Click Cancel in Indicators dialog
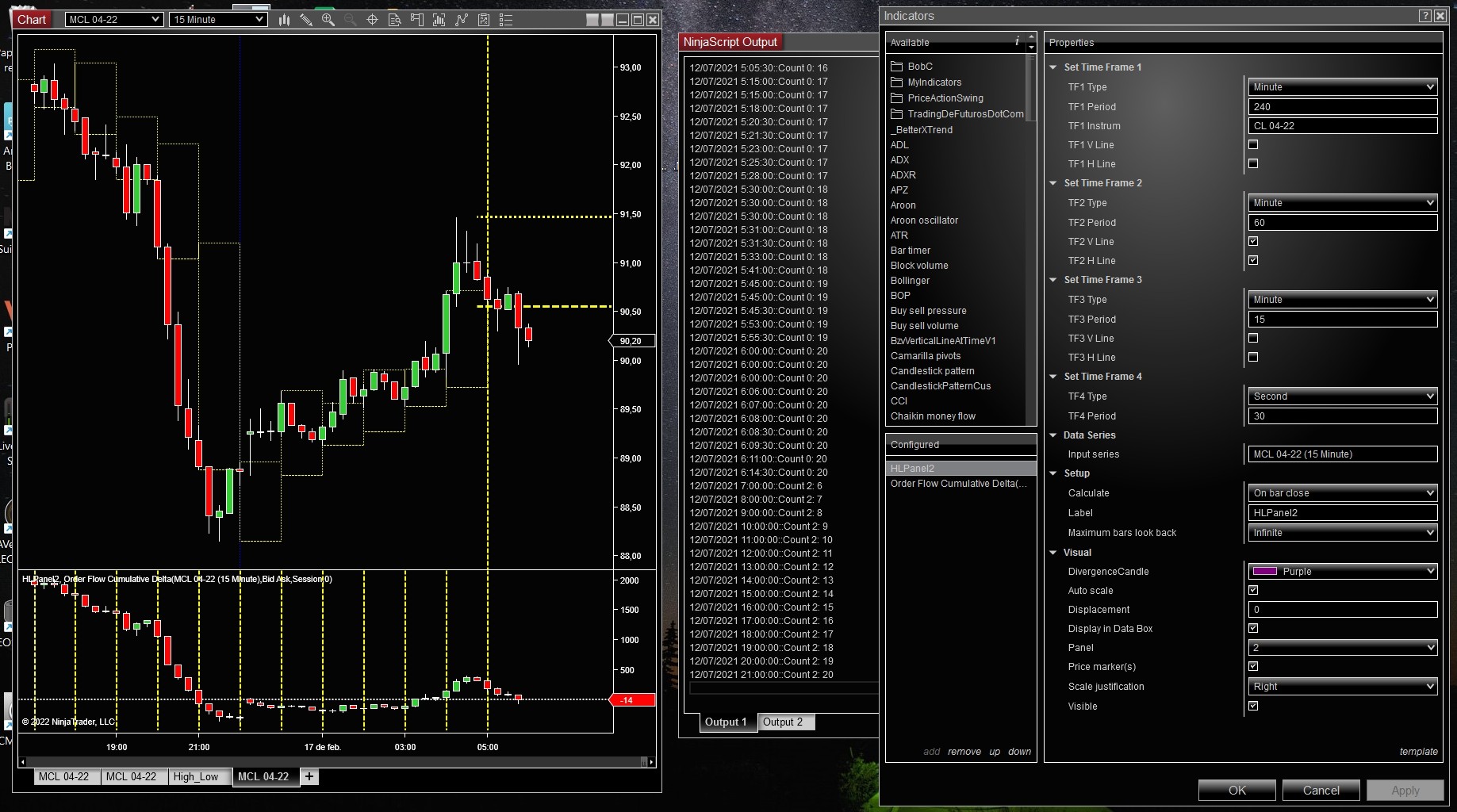The image size is (1457, 812). (1321, 791)
